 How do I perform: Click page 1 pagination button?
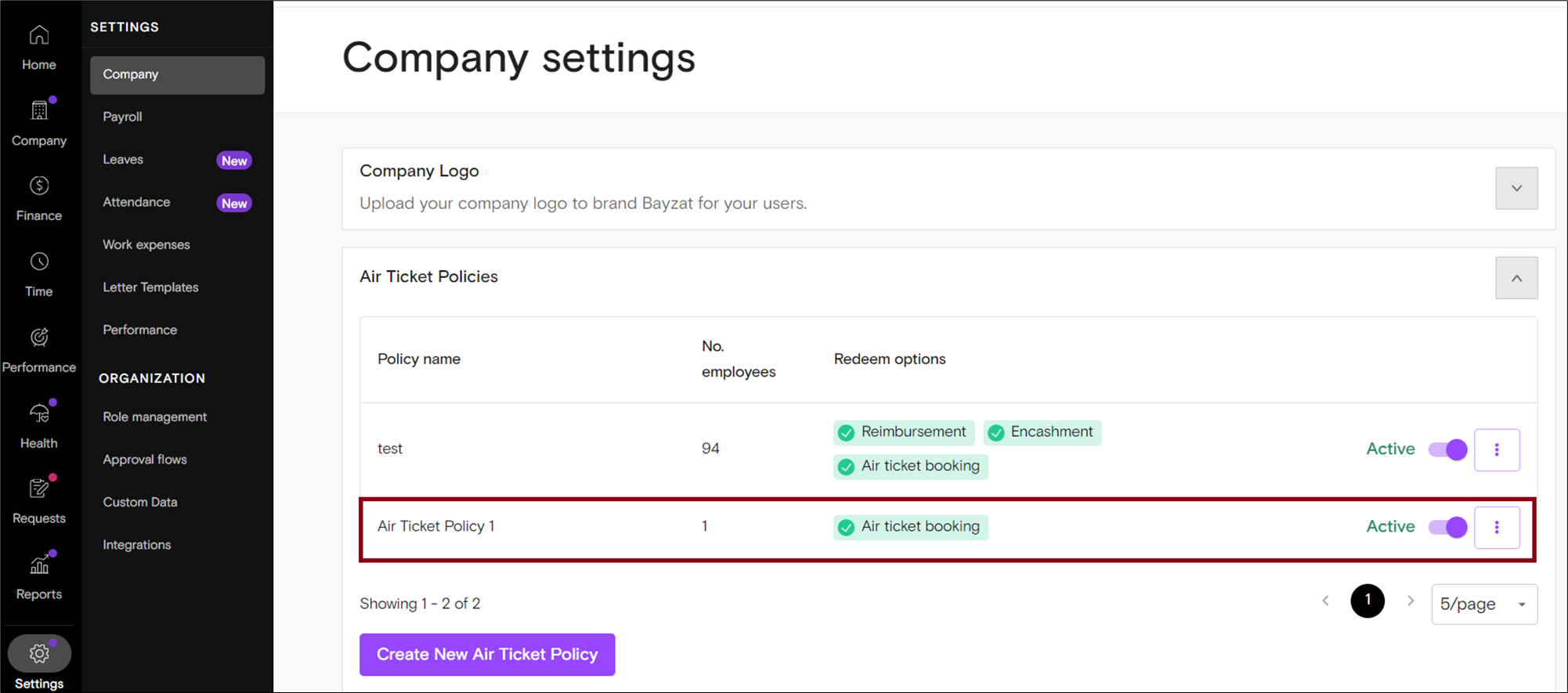1367,601
